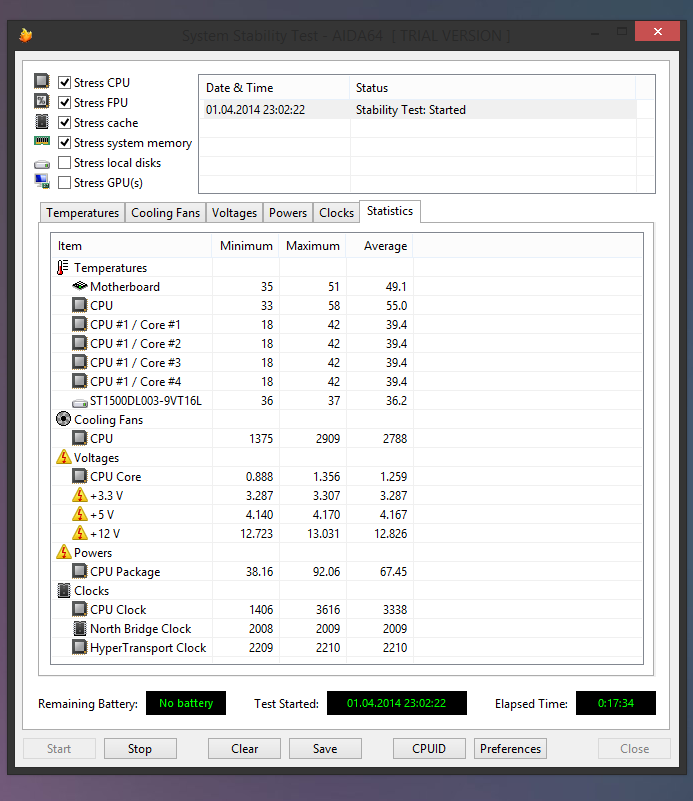Click the FPU percent icon beside Stress FPU
The height and width of the screenshot is (801, 693).
click(42, 101)
